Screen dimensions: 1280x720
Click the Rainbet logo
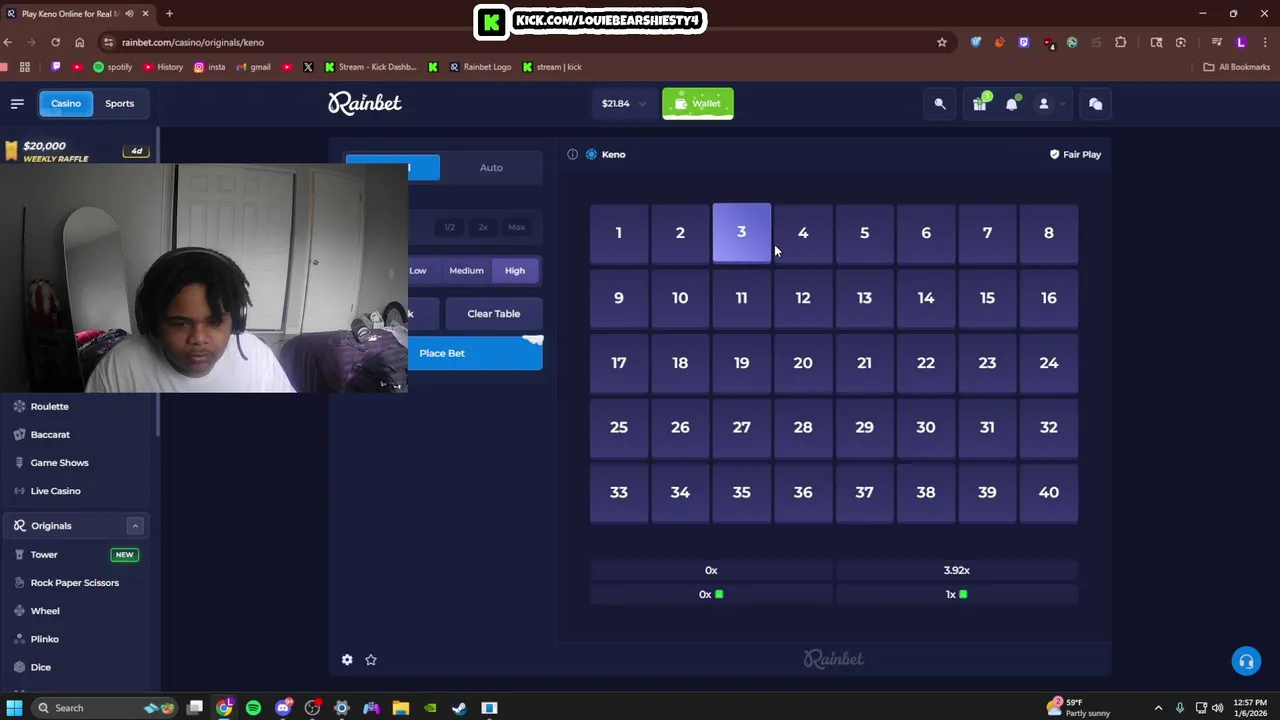tap(365, 103)
